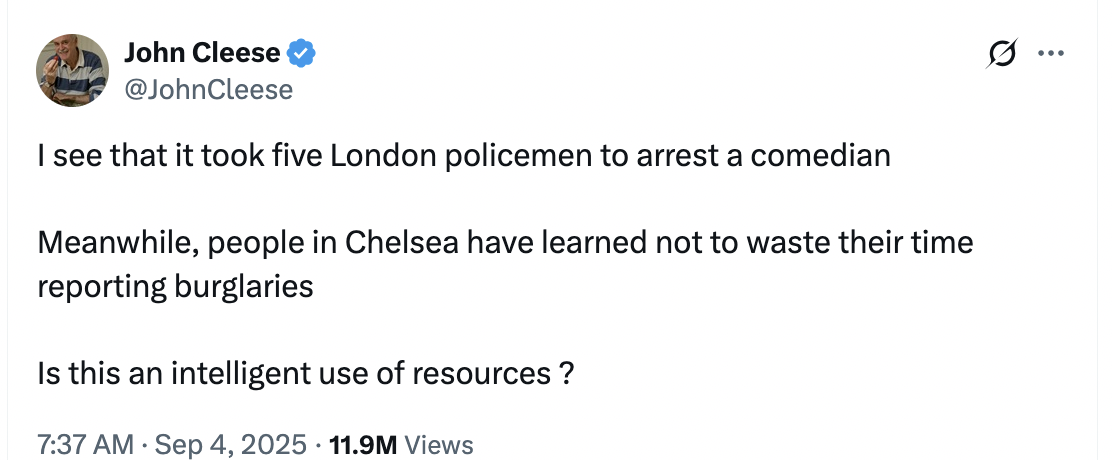Open the three-dot More options menu
Image resolution: width=1112 pixels, height=460 pixels.
click(1050, 54)
